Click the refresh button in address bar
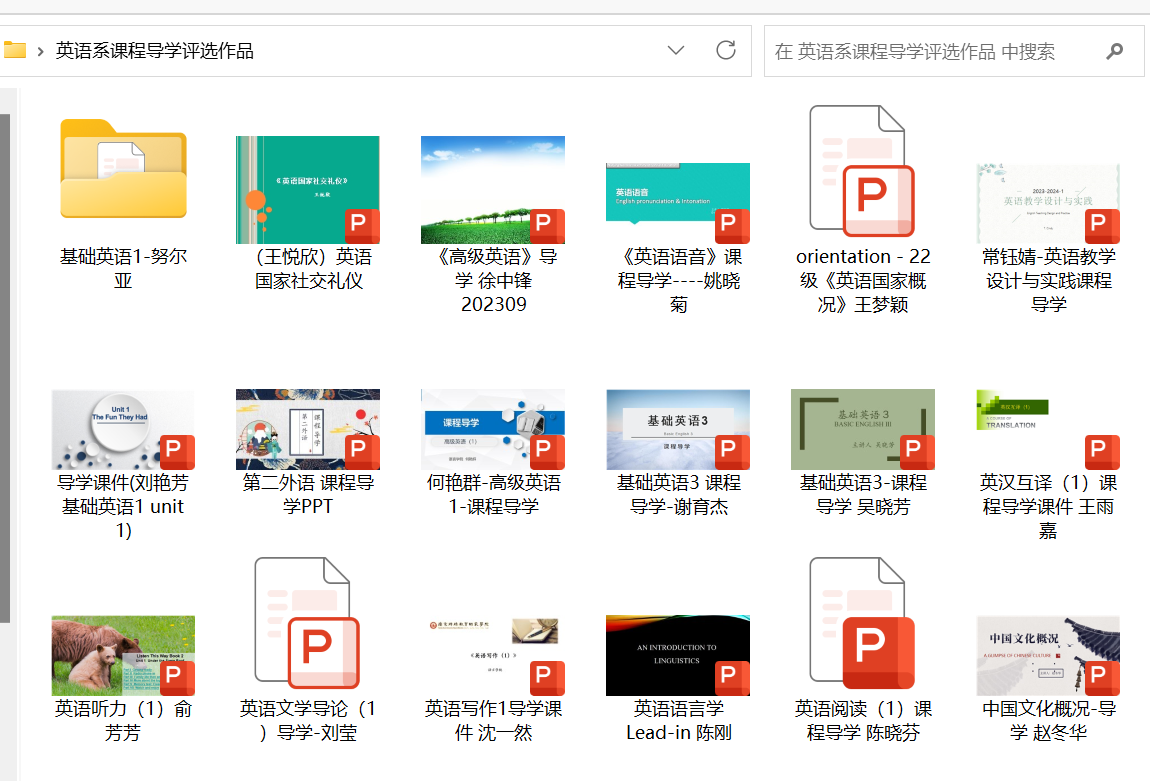This screenshot has height=781, width=1150. (x=726, y=50)
